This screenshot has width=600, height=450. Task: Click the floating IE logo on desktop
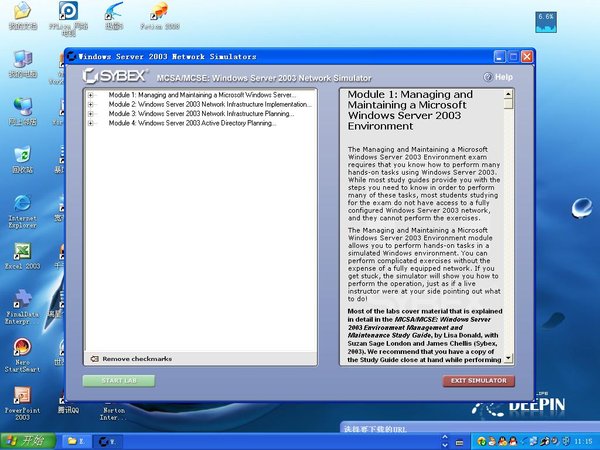point(582,208)
